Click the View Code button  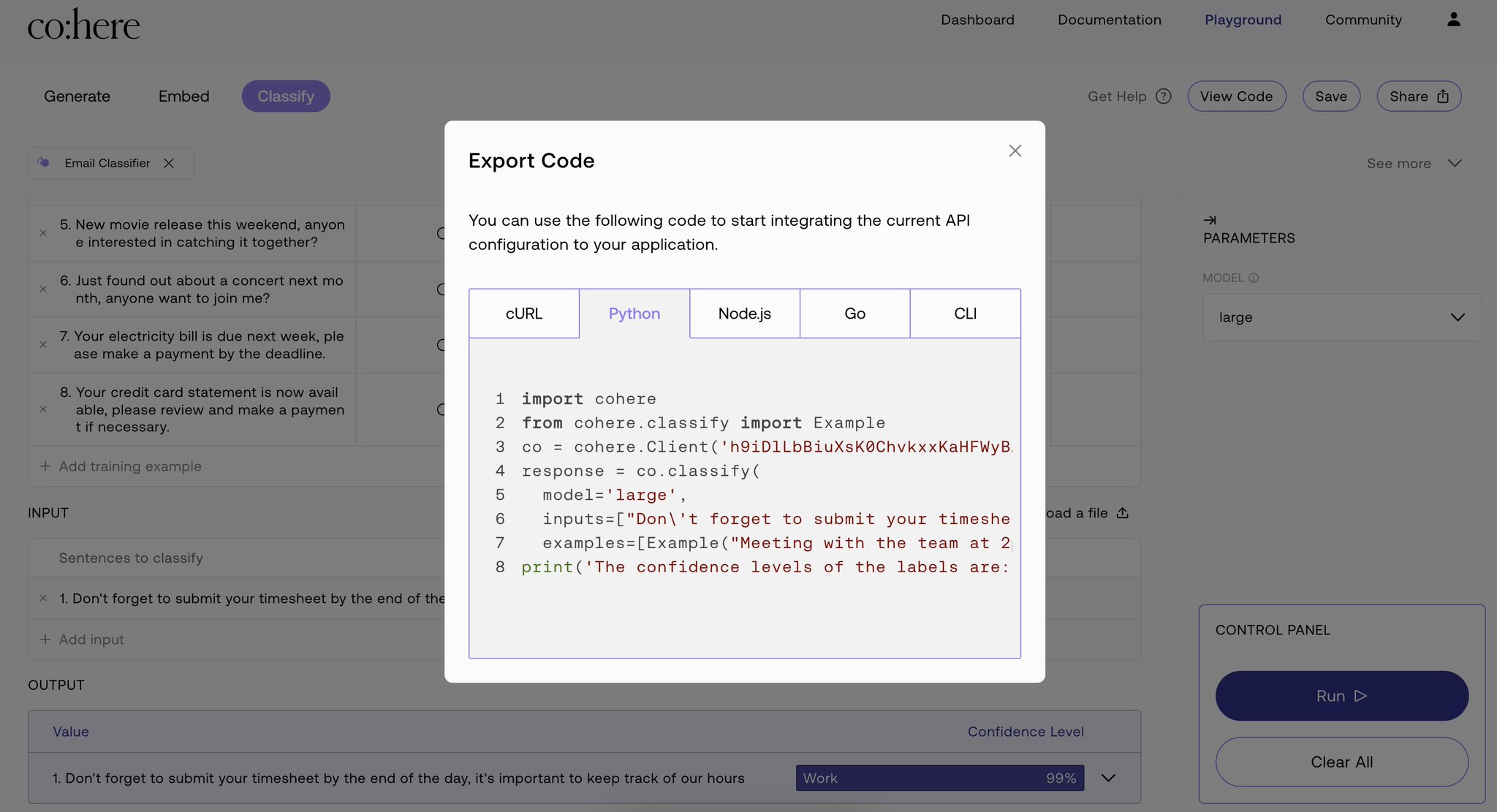[1237, 96]
